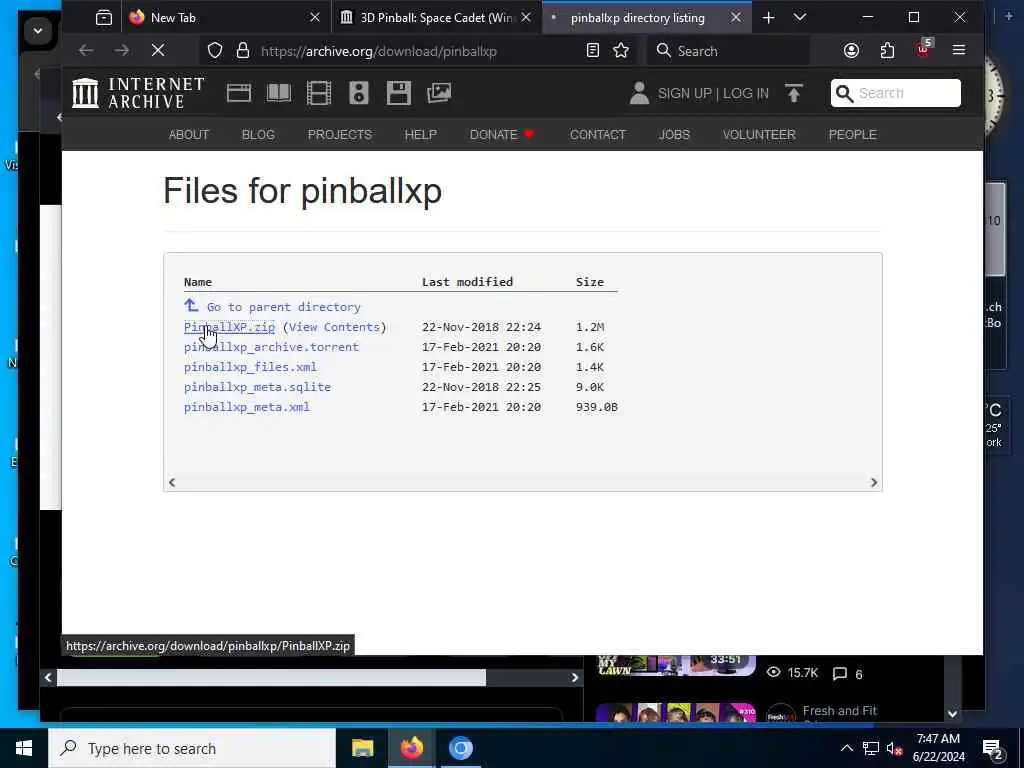1024x768 pixels.
Task: Open the VOLUNTEER menu item
Action: (x=759, y=135)
